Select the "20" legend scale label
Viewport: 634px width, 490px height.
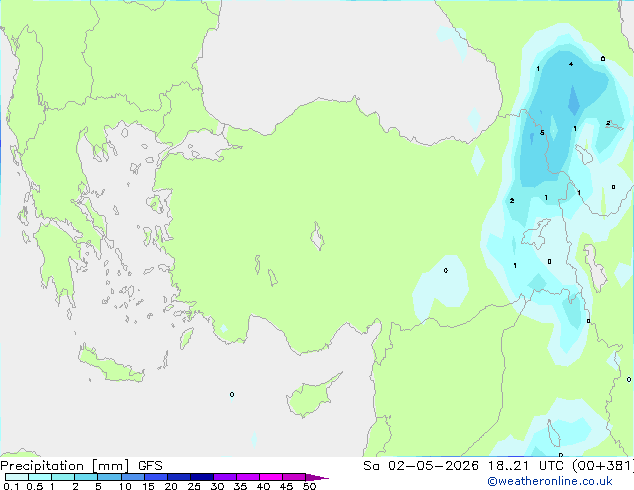pos(171,486)
